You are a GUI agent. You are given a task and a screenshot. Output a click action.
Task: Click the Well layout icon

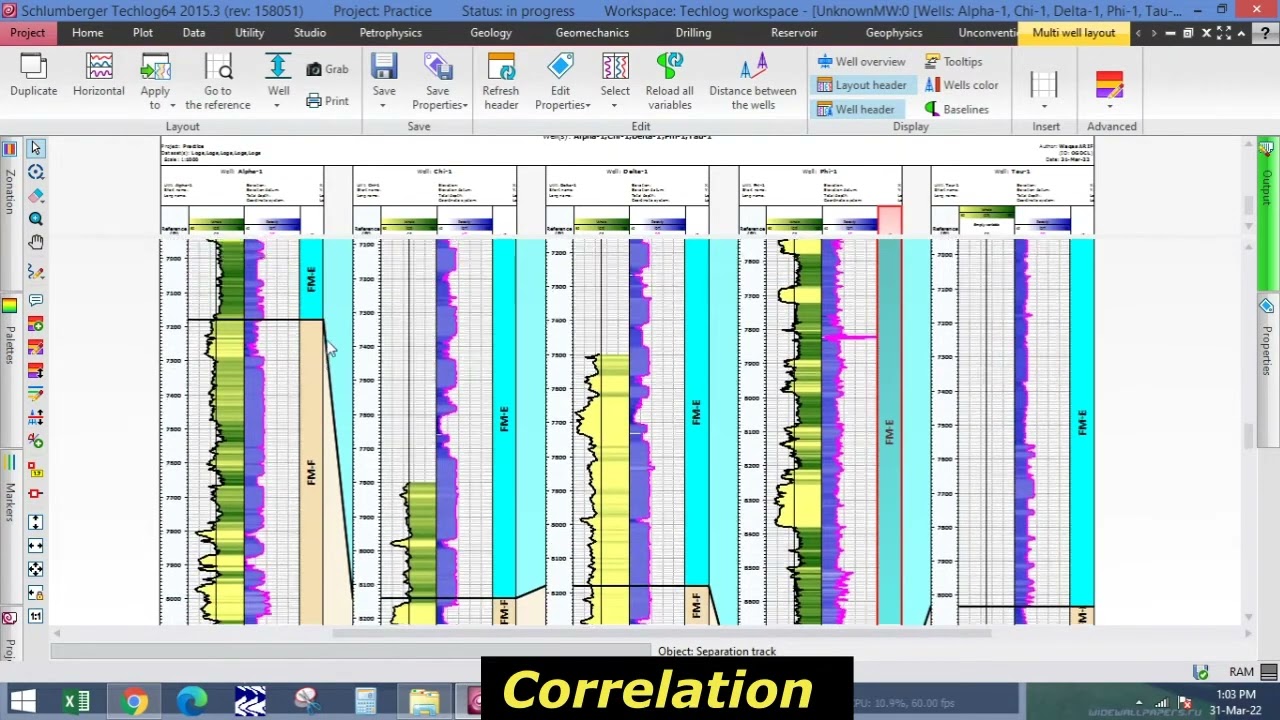point(278,67)
